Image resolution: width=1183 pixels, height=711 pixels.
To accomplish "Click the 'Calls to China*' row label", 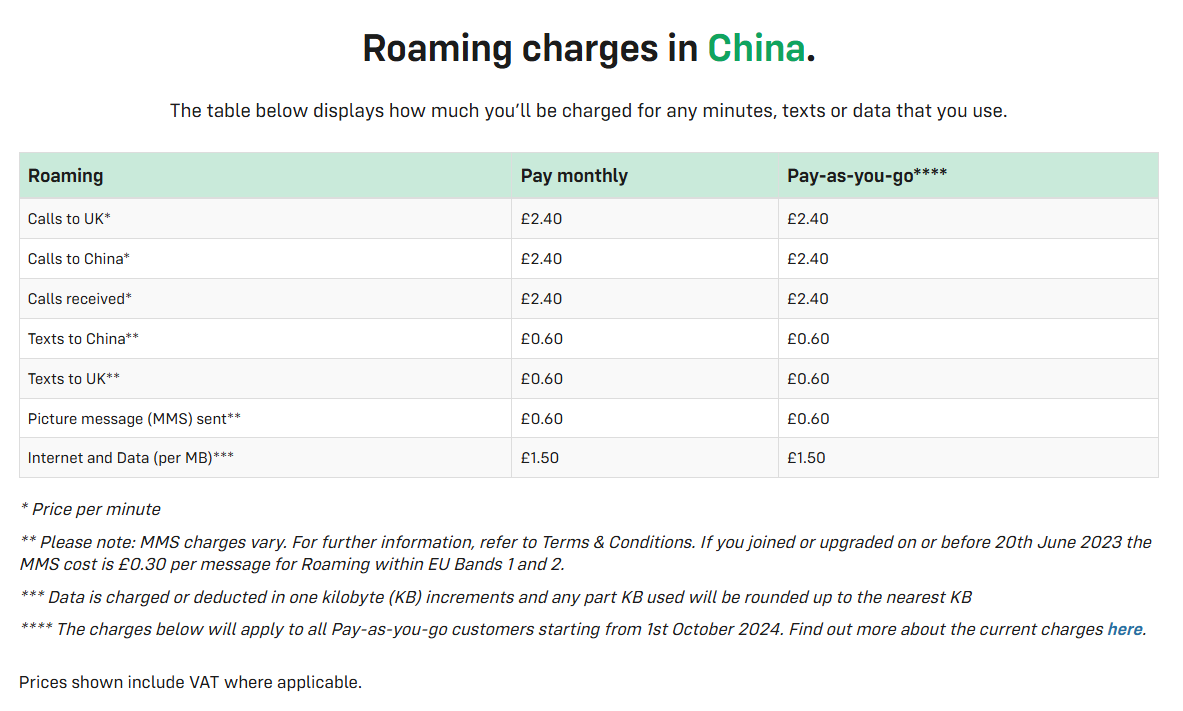I will pyautogui.click(x=78, y=259).
